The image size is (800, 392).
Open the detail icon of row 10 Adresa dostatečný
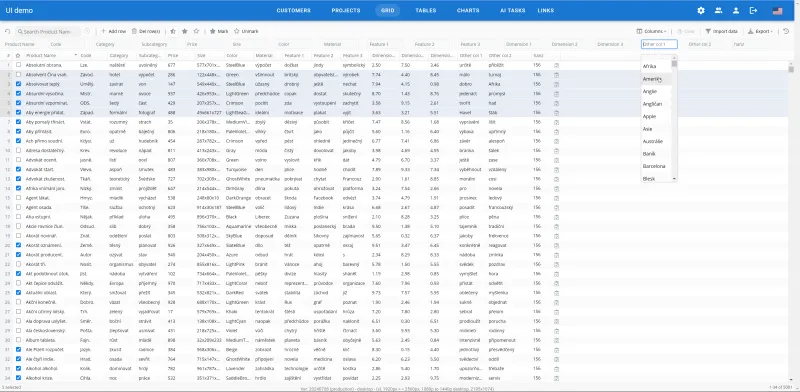pos(556,151)
